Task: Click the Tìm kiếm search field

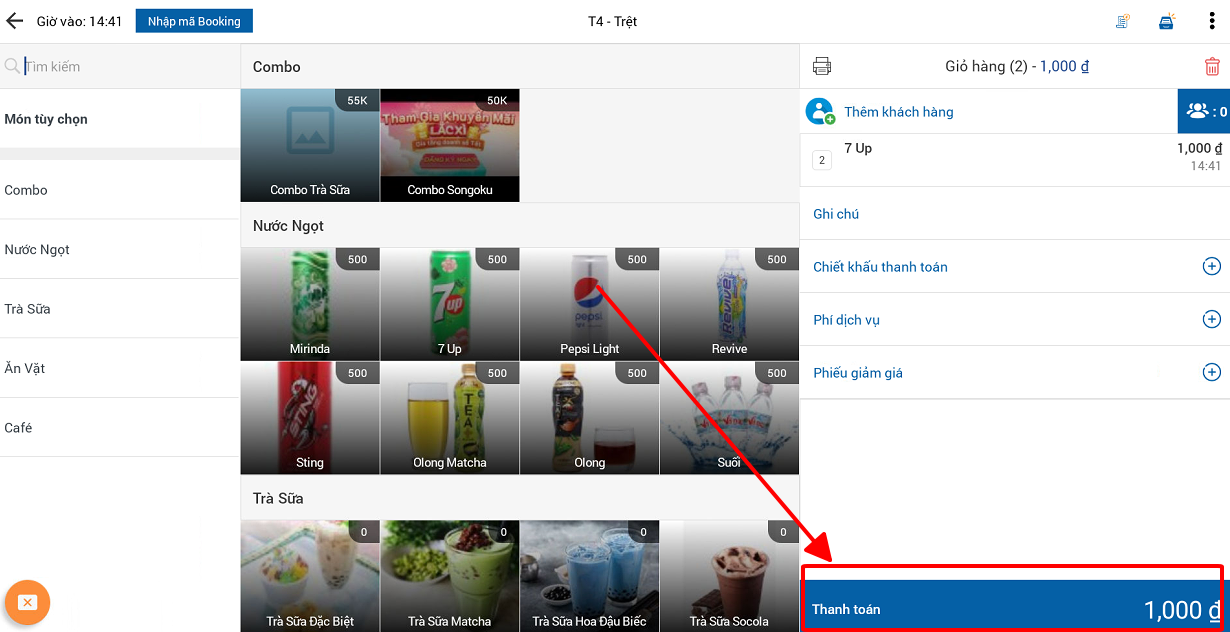Action: 120,66
